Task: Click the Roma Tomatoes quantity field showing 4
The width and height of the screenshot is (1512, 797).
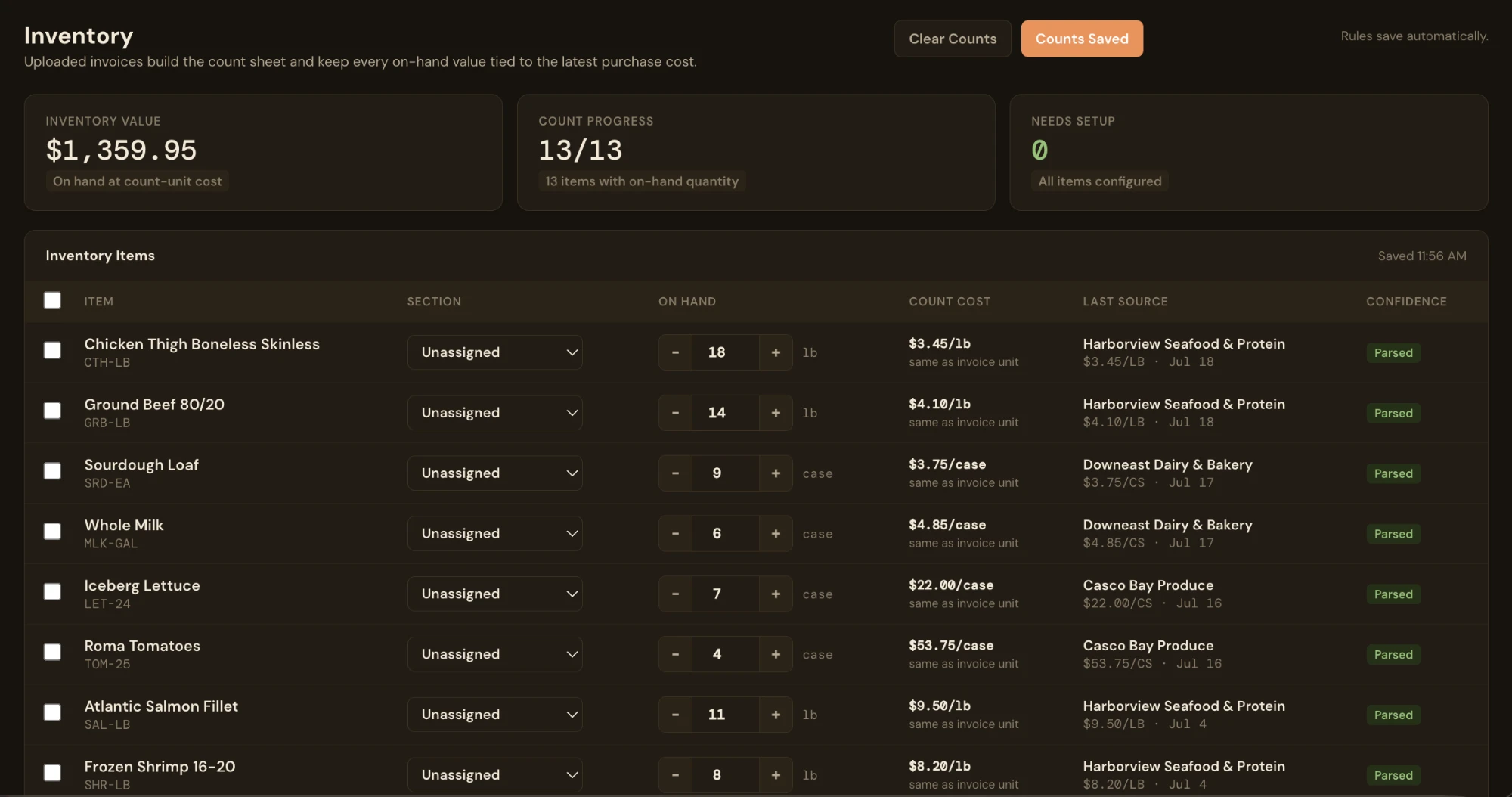Action: click(725, 654)
